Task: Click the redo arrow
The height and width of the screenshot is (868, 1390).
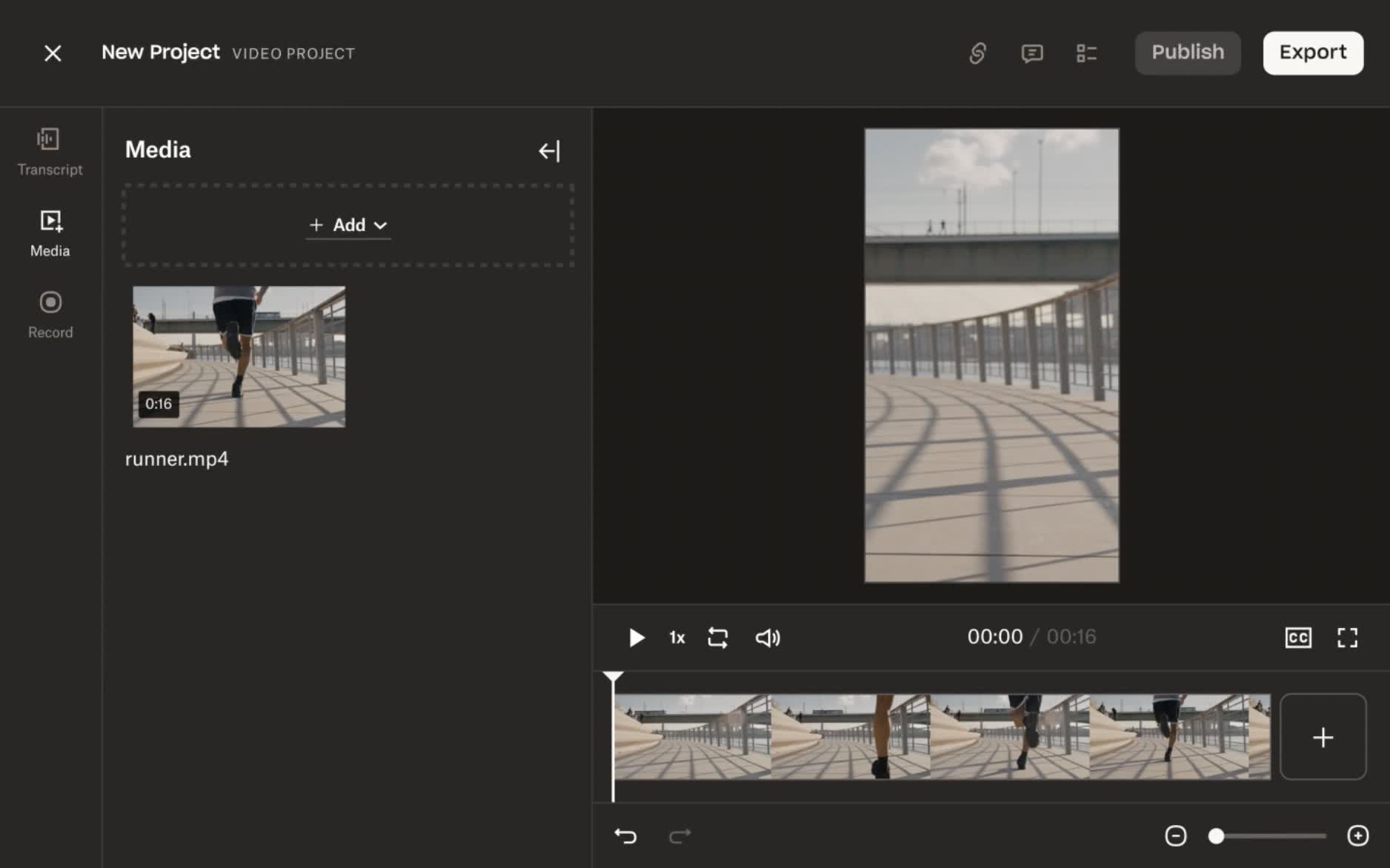Action: tap(679, 836)
